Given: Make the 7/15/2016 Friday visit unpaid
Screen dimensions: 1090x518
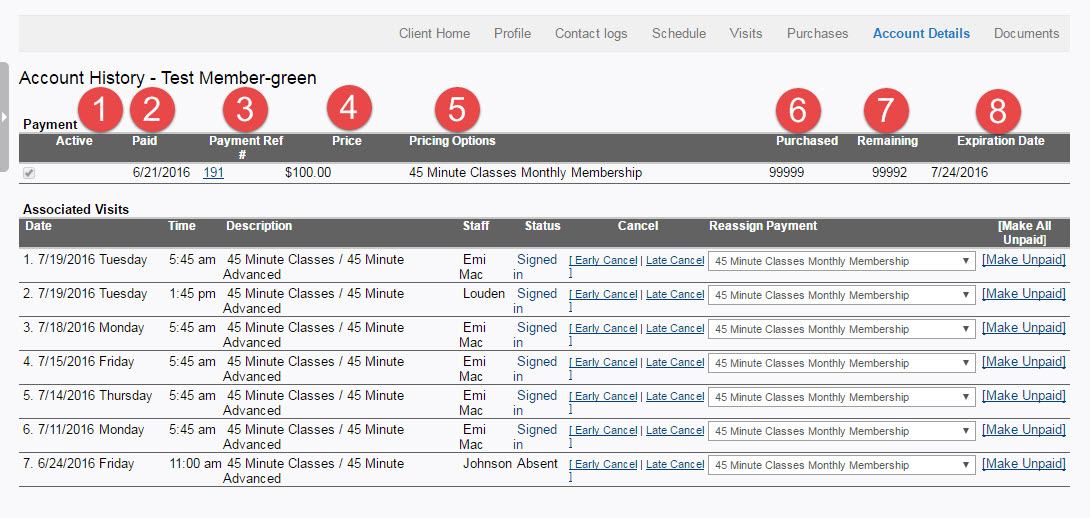Looking at the screenshot, I should pyautogui.click(x=1023, y=362).
